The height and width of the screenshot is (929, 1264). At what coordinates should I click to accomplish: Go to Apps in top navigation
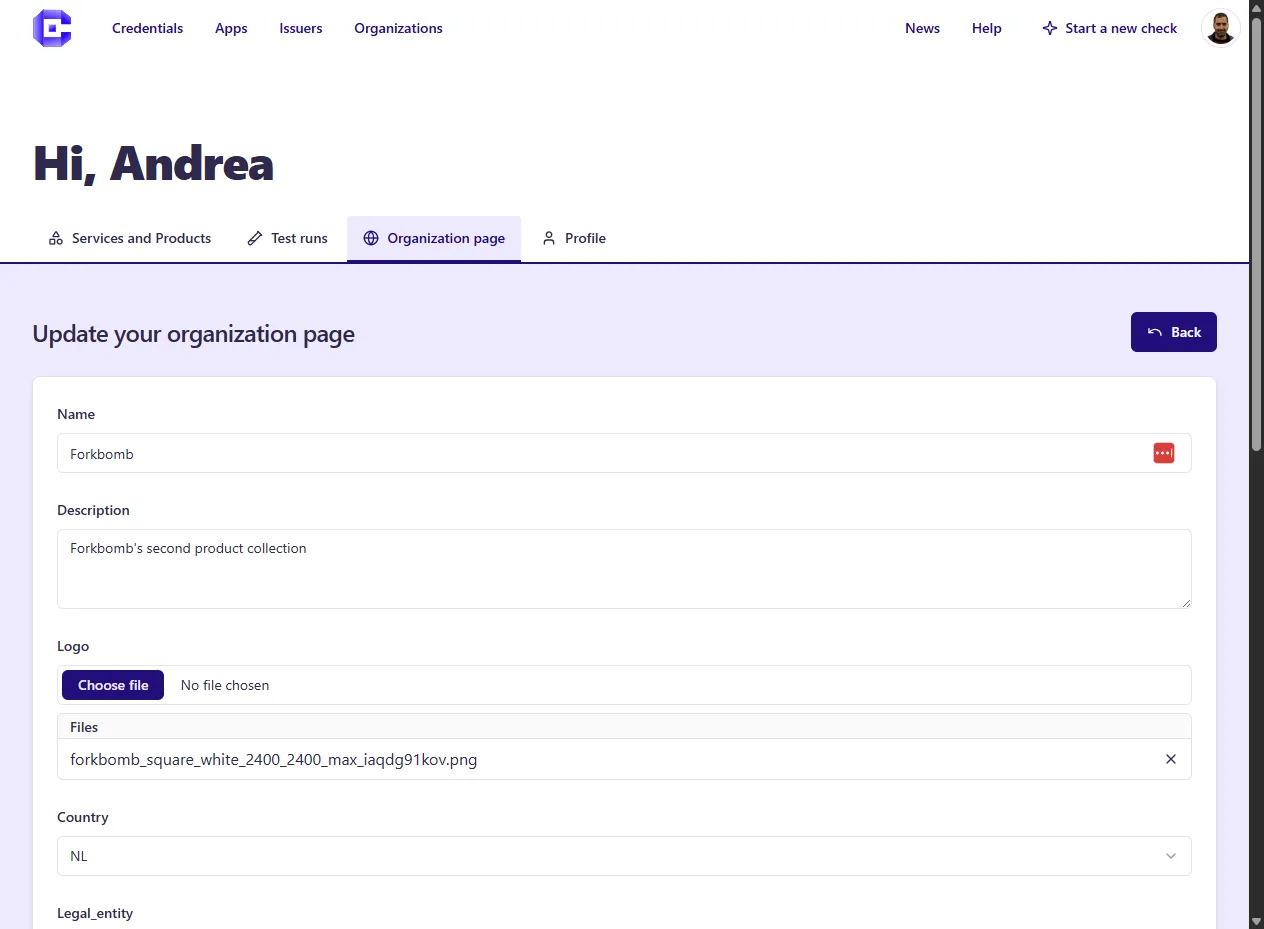[x=231, y=28]
